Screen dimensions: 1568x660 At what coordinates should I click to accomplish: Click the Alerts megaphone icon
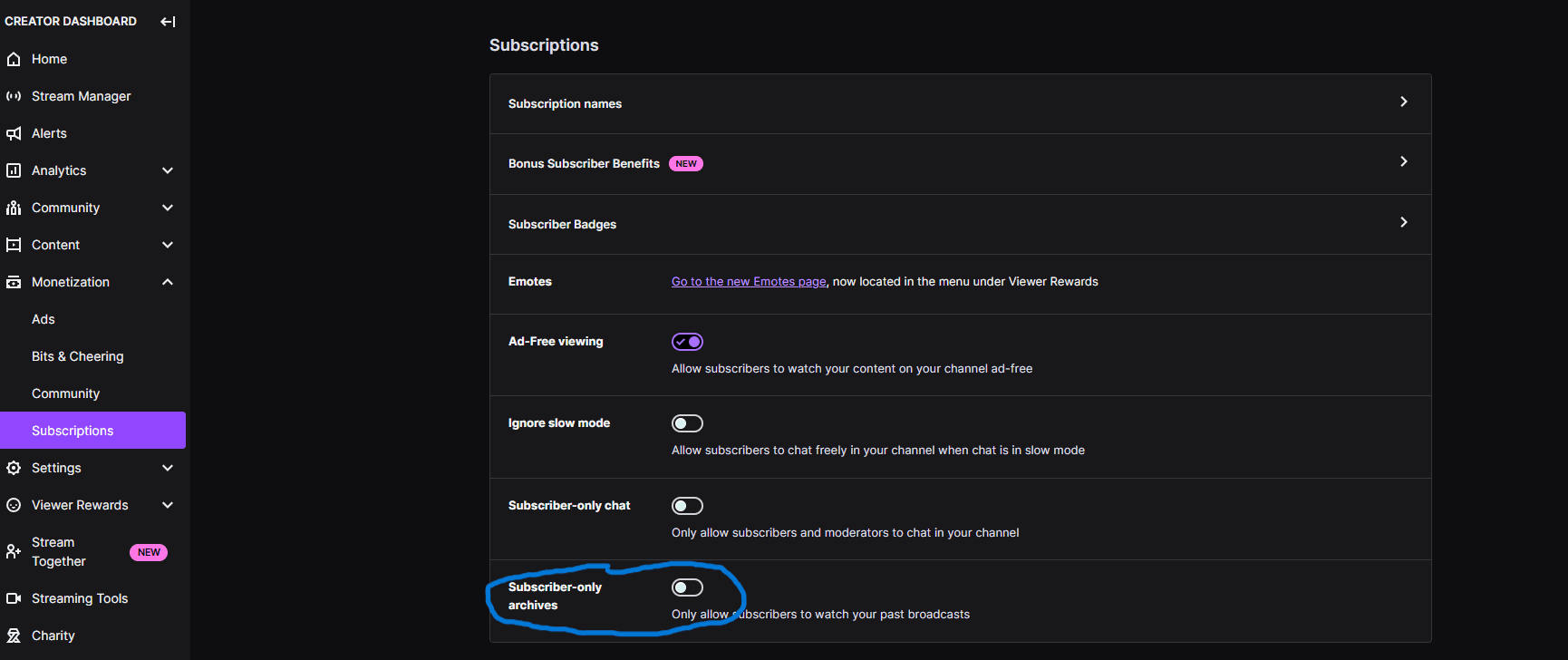[x=14, y=133]
